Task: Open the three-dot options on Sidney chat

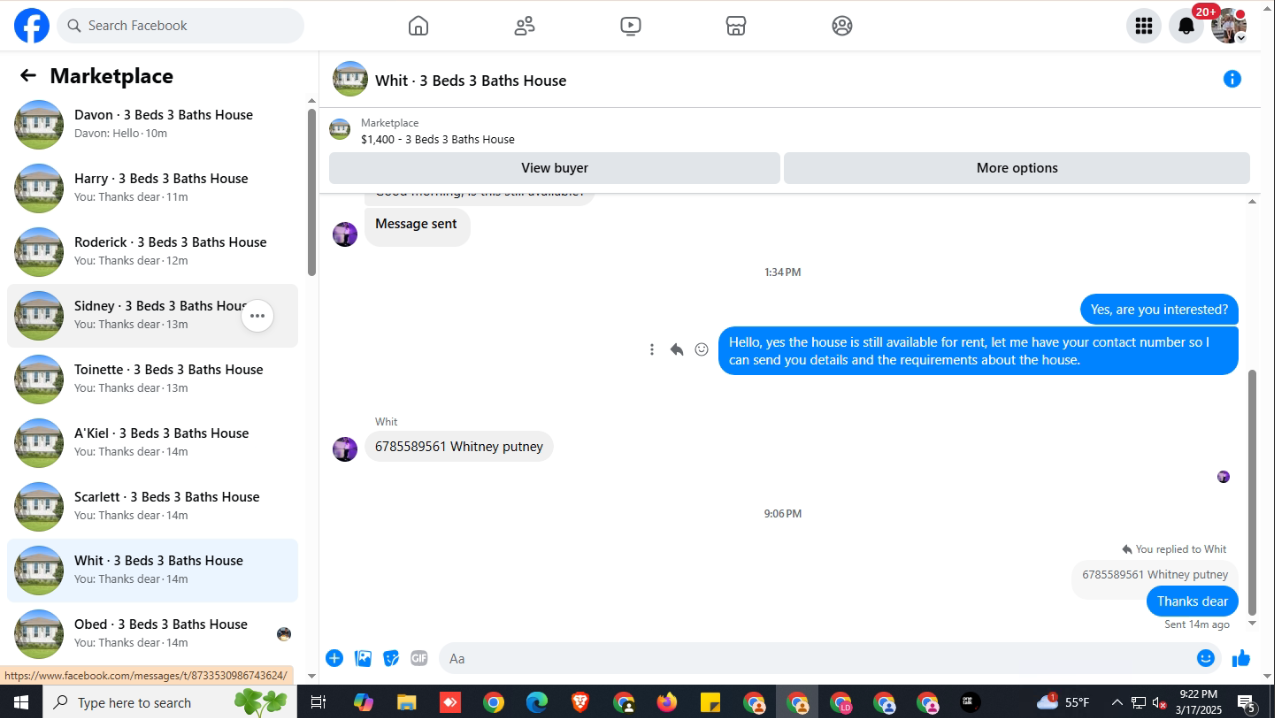Action: (x=257, y=316)
